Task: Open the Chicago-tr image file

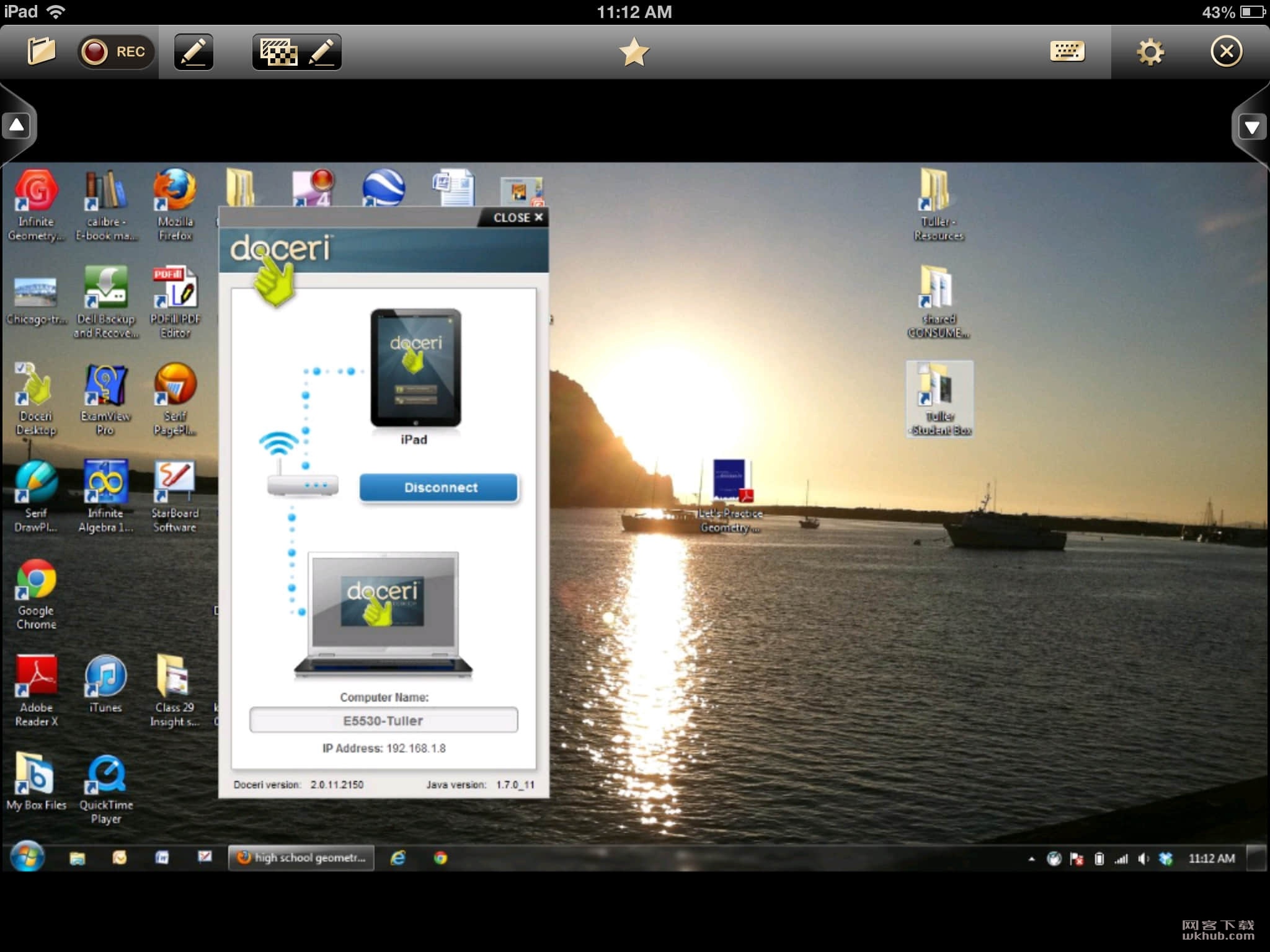Action: (36, 301)
